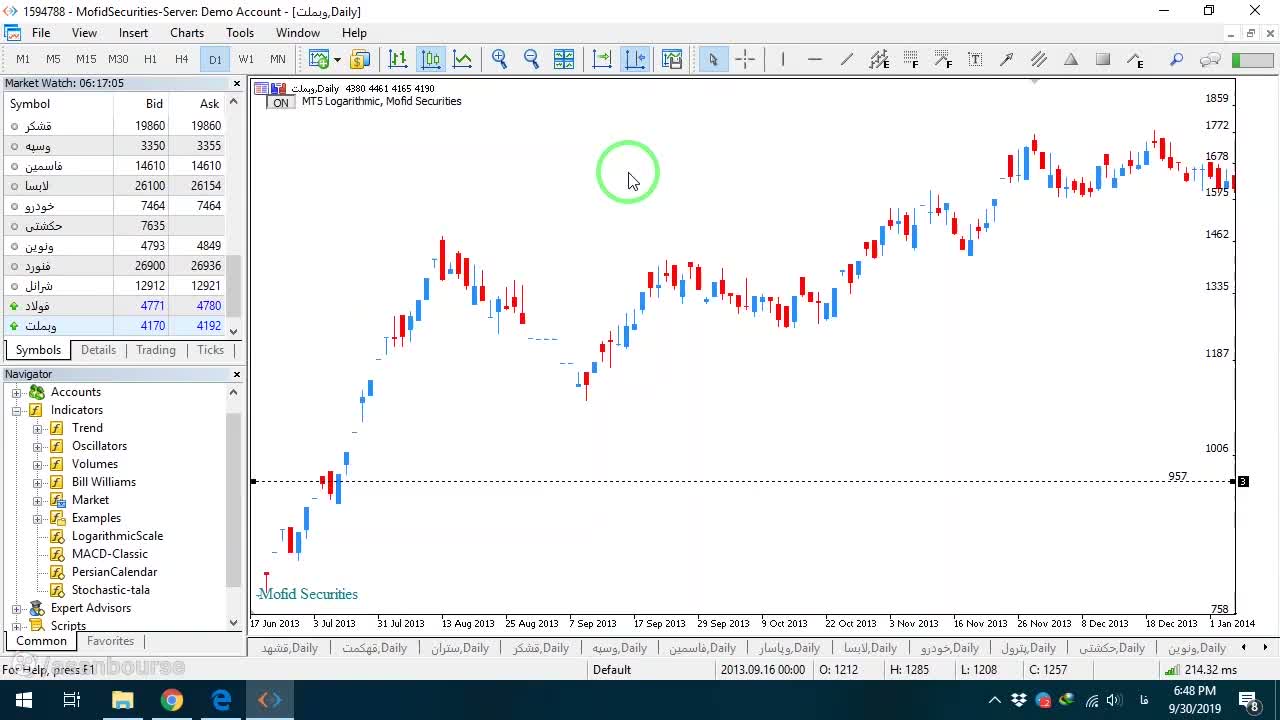Open the chat bubbles icon
Viewport: 1280px width, 720px height.
pos(1210,59)
